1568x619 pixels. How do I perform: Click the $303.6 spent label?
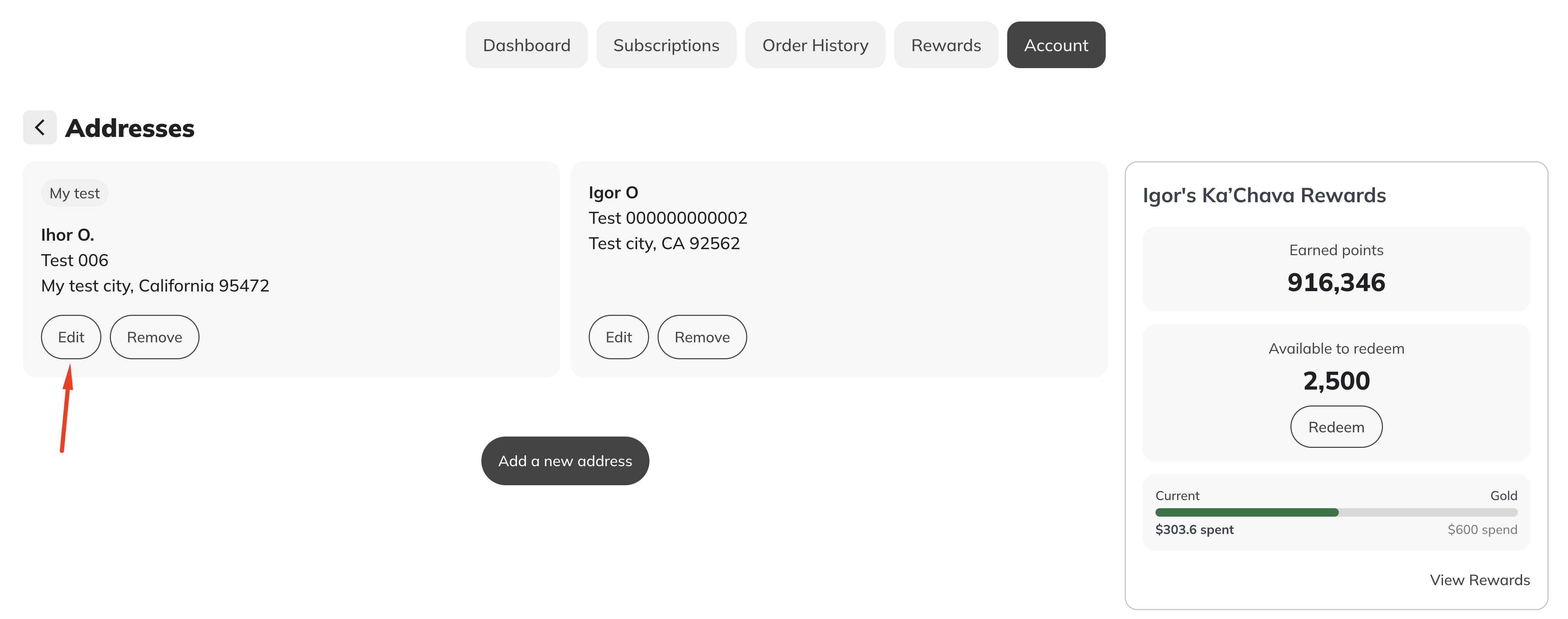coord(1194,530)
